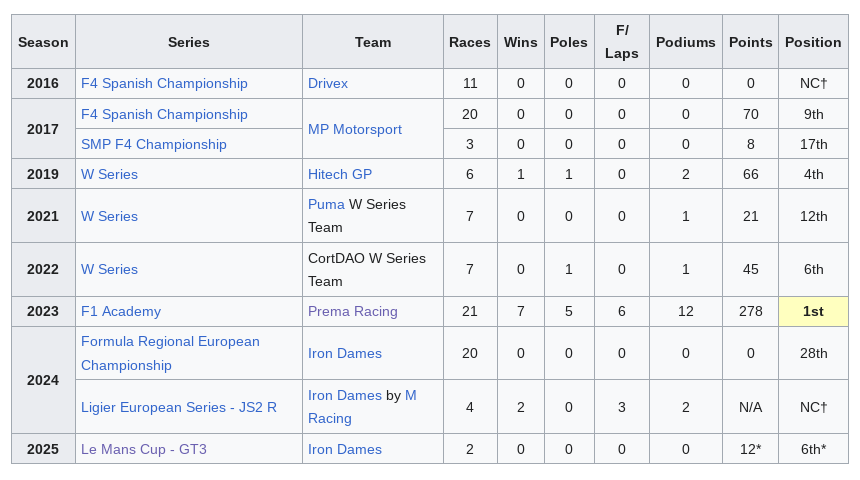Click the Puma link

click(326, 204)
